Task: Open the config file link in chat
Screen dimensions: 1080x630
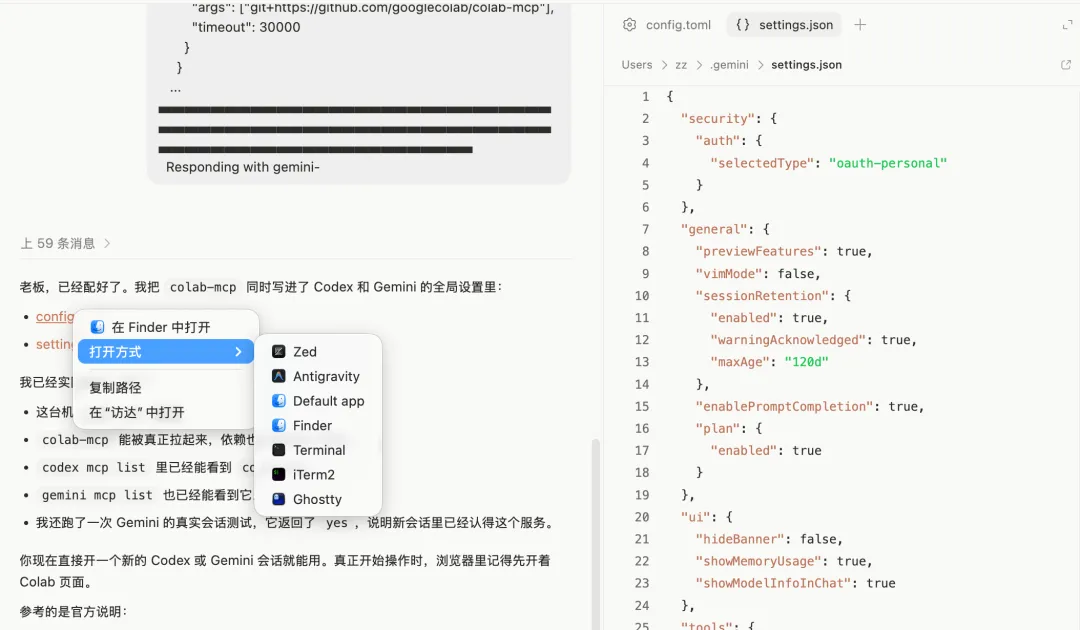Action: [54, 316]
